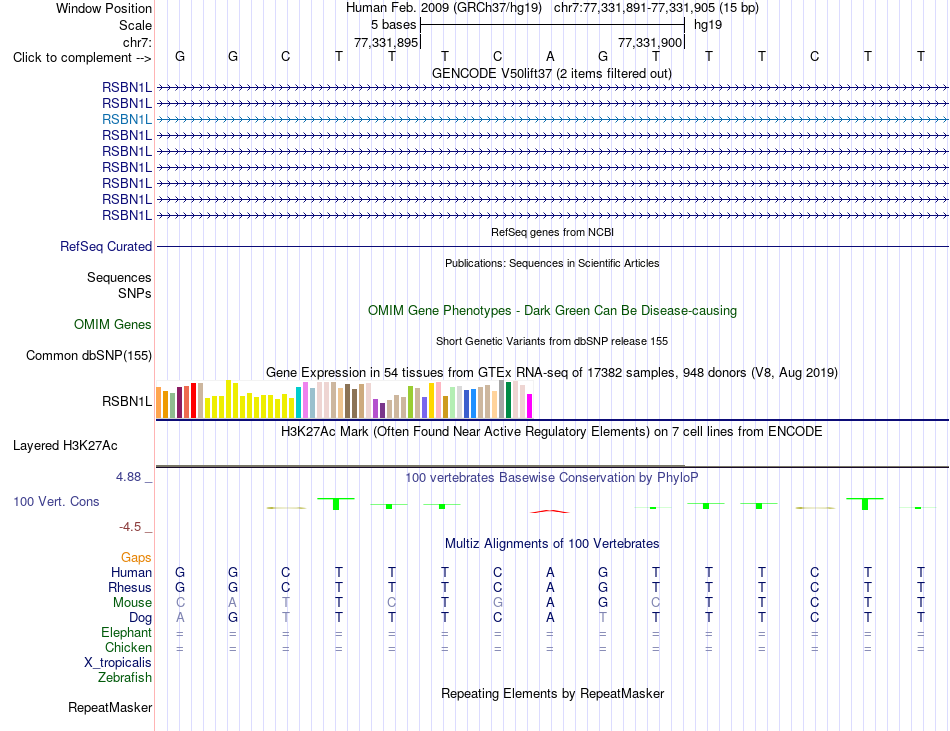Click the Window Position track label
950x731 pixels.
[104, 8]
